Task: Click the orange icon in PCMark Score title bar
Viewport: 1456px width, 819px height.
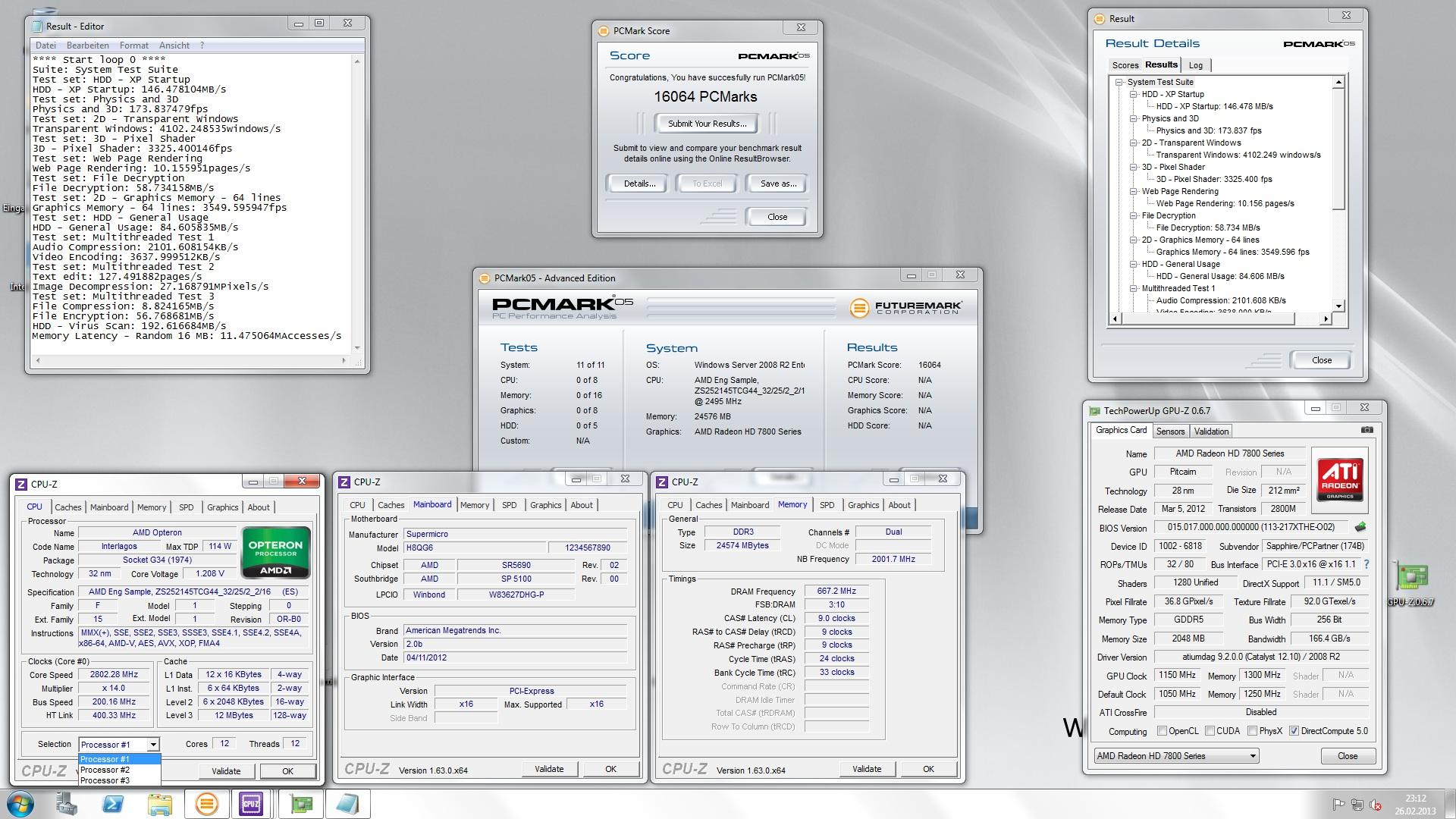Action: 604,31
